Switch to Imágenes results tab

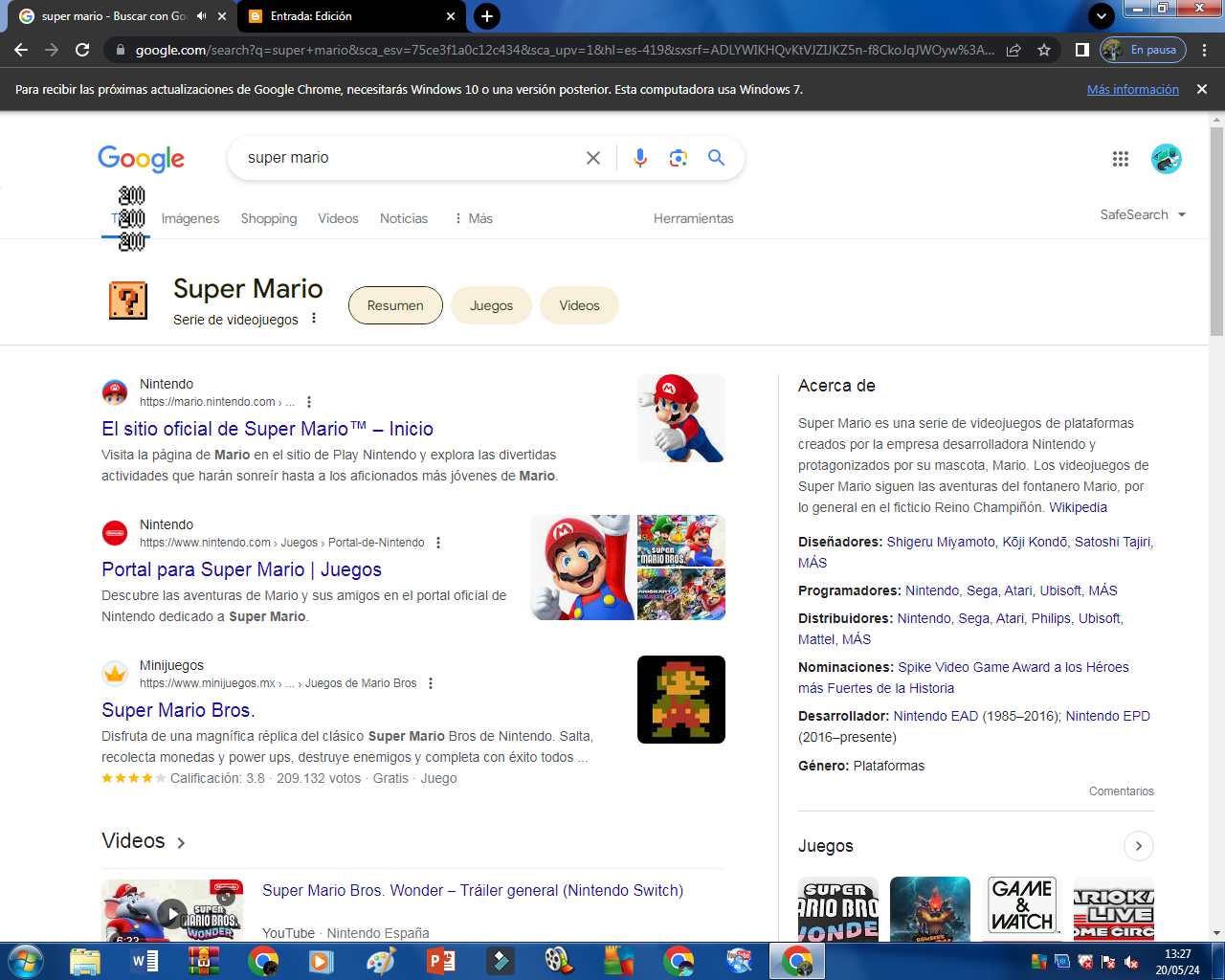(x=190, y=218)
